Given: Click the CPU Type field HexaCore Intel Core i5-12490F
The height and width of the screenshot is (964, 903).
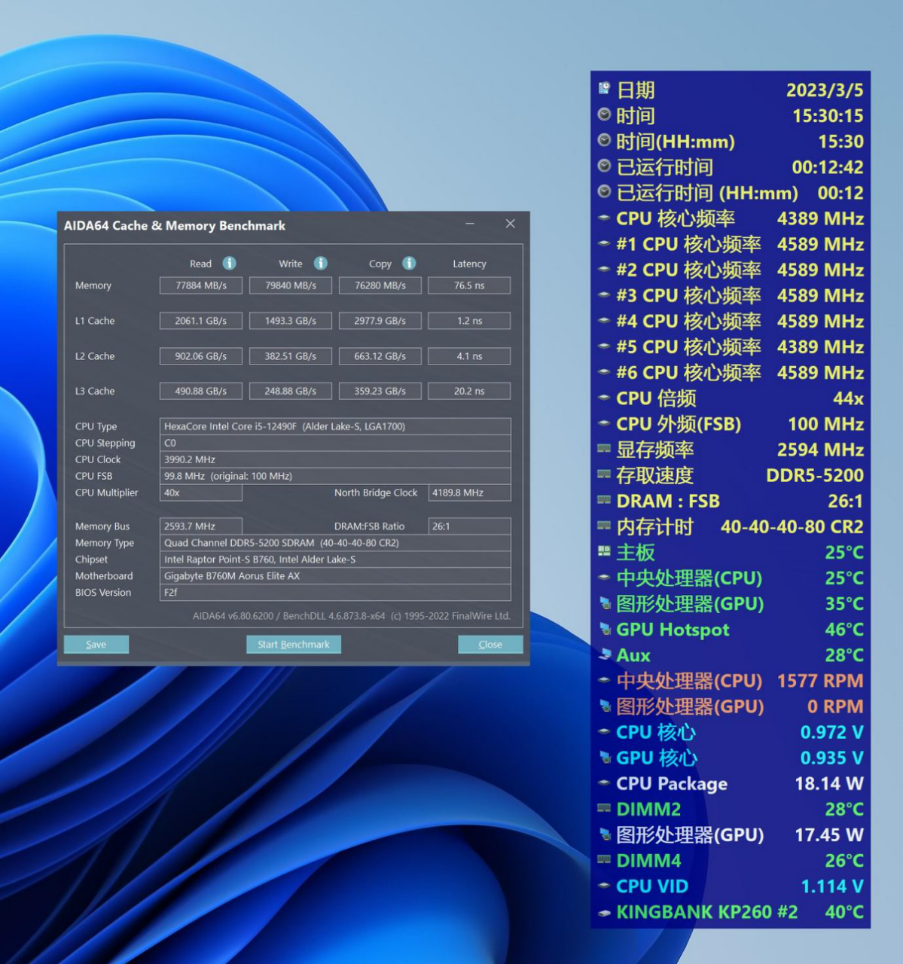Looking at the screenshot, I should pyautogui.click(x=335, y=426).
